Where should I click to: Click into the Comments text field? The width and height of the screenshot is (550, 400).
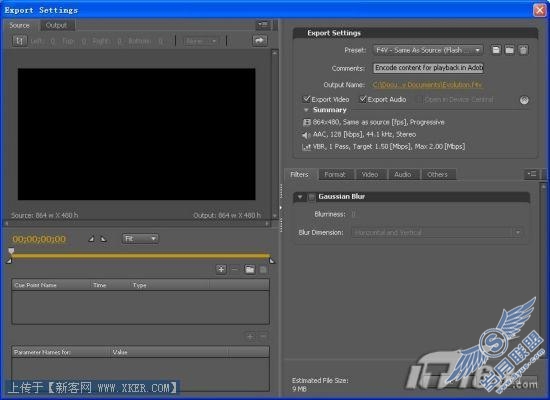[428, 68]
